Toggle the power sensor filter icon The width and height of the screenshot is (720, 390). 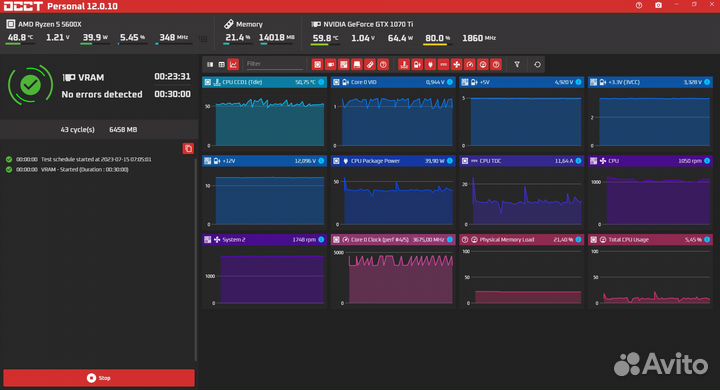(430, 65)
